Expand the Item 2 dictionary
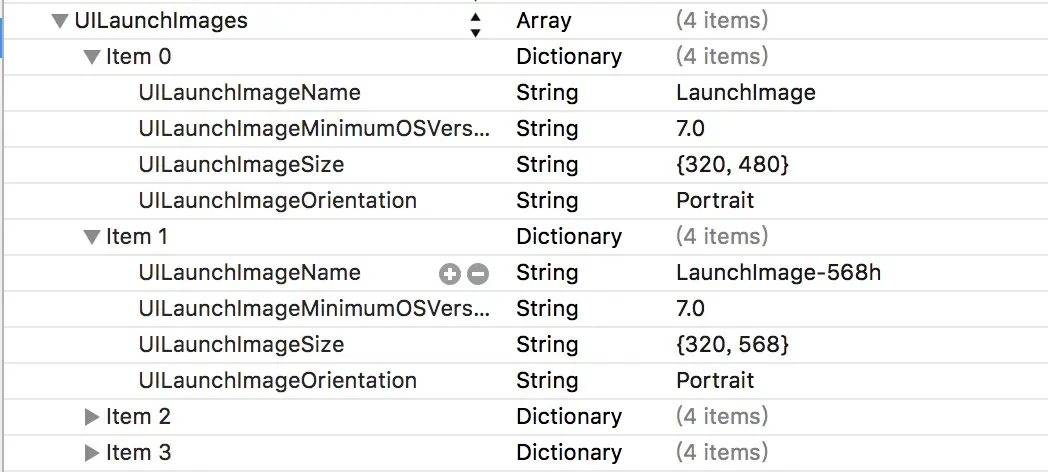 [x=92, y=417]
